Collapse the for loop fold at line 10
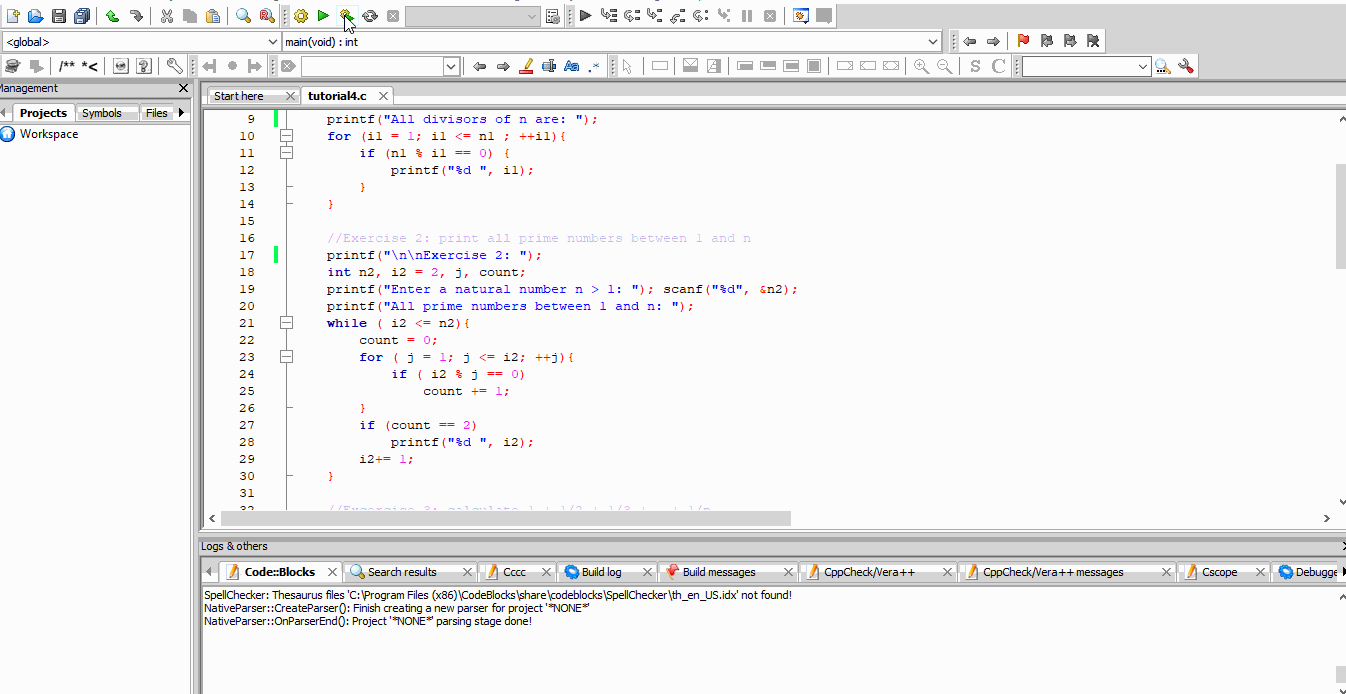This screenshot has height=694, width=1346. pos(287,135)
